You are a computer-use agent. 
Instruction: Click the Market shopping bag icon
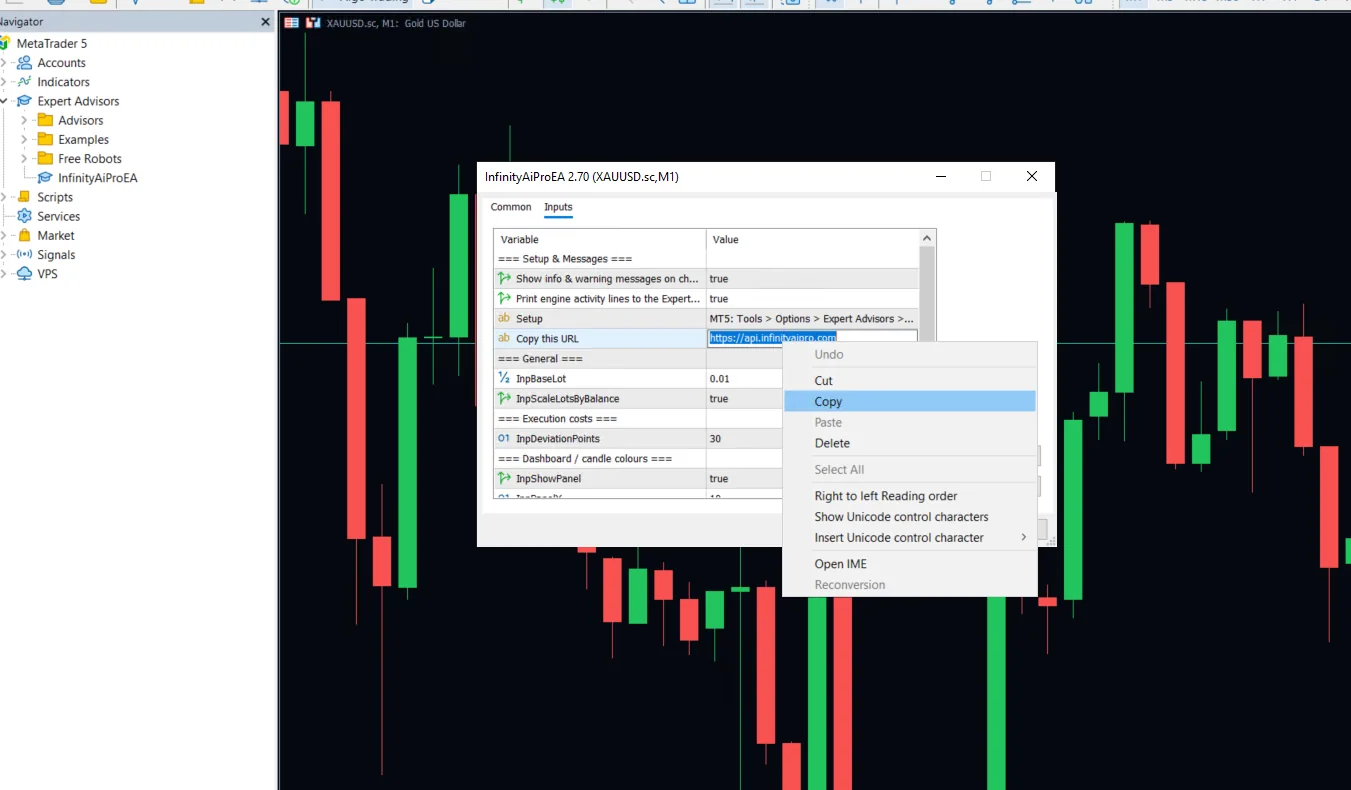pyautogui.click(x=25, y=235)
